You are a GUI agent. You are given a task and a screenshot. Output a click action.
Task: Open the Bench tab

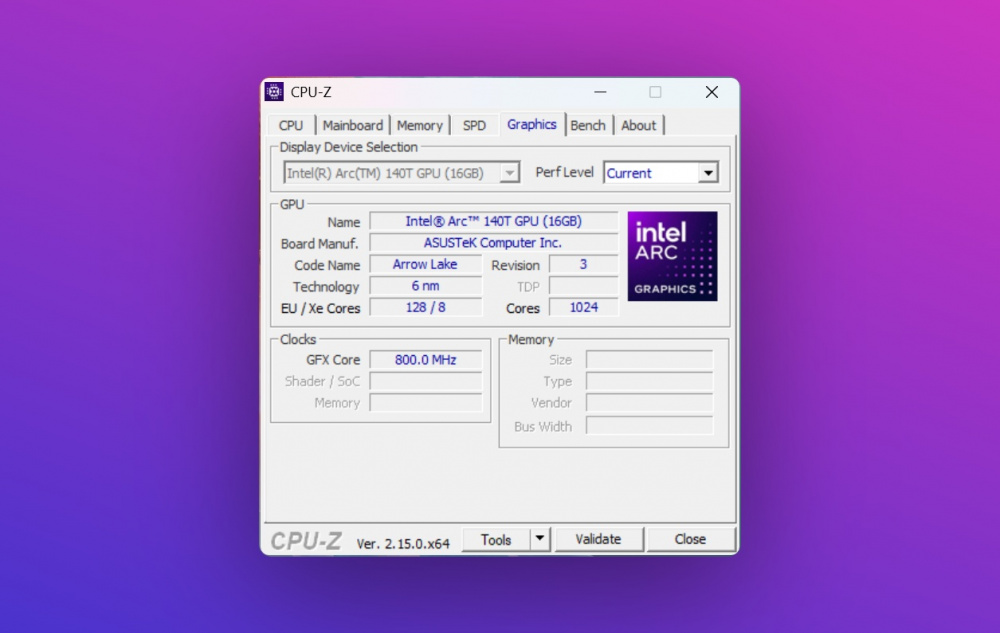click(x=588, y=126)
